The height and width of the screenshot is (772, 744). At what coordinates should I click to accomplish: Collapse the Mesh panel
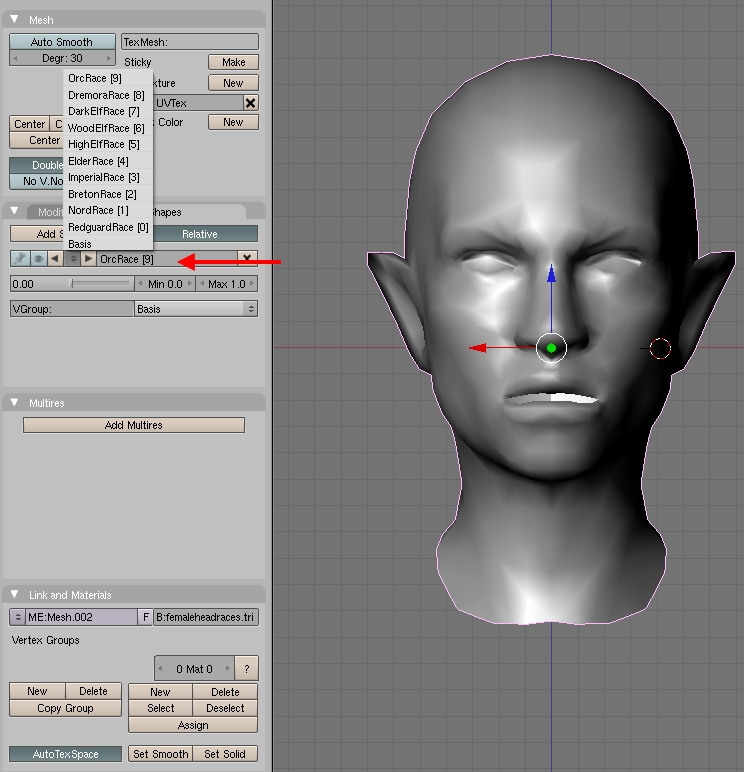tap(15, 20)
